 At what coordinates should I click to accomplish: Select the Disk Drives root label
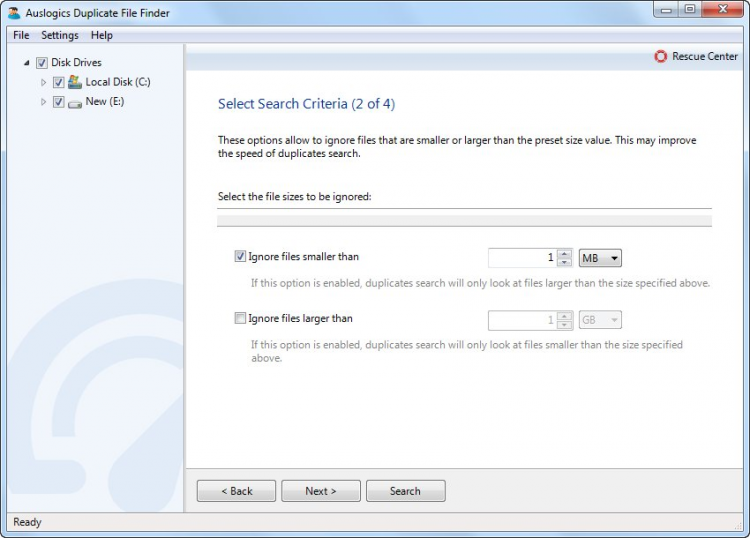pyautogui.click(x=77, y=63)
